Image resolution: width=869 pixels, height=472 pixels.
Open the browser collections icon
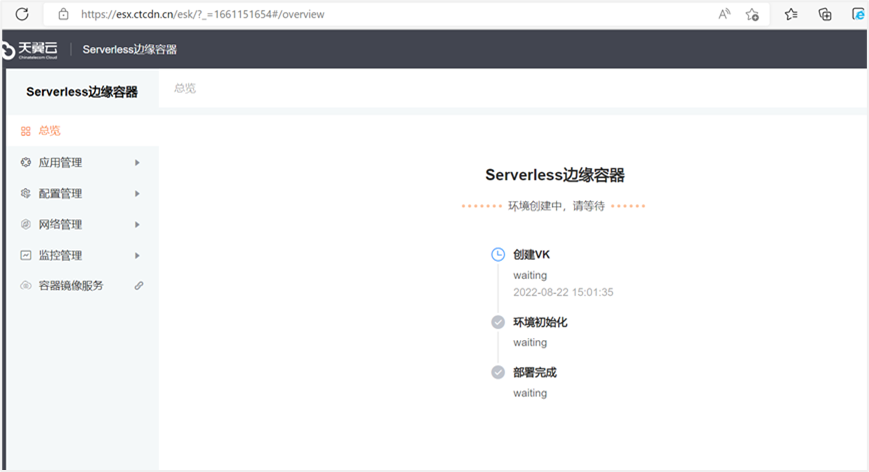[x=825, y=14]
